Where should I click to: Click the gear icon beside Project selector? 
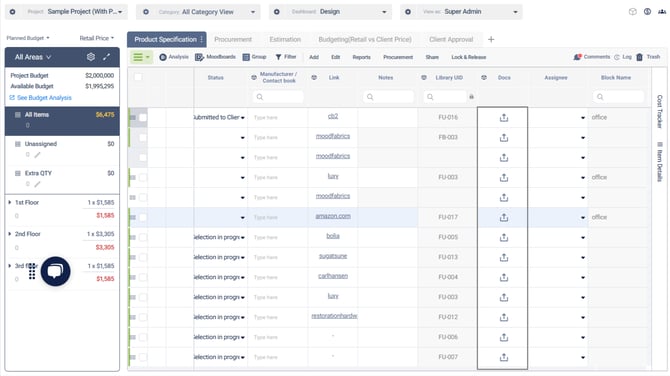pyautogui.click(x=12, y=12)
